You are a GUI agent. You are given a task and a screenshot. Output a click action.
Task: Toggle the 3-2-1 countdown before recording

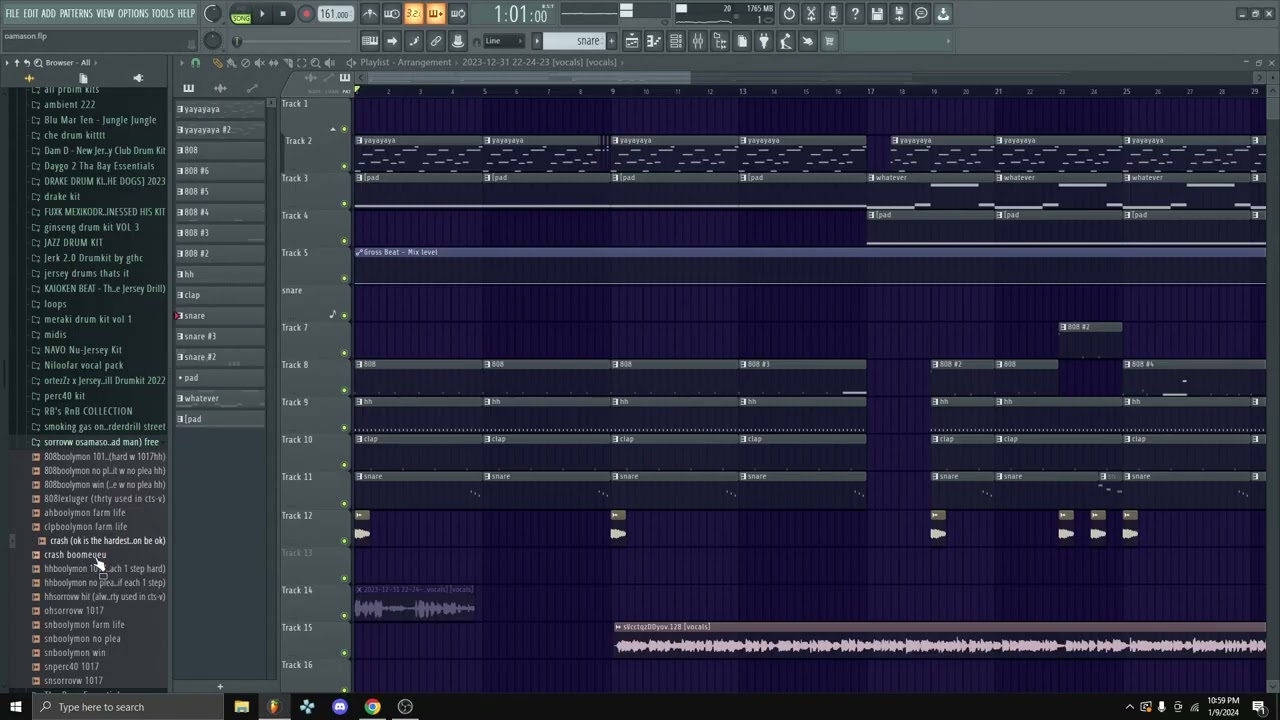pos(414,14)
